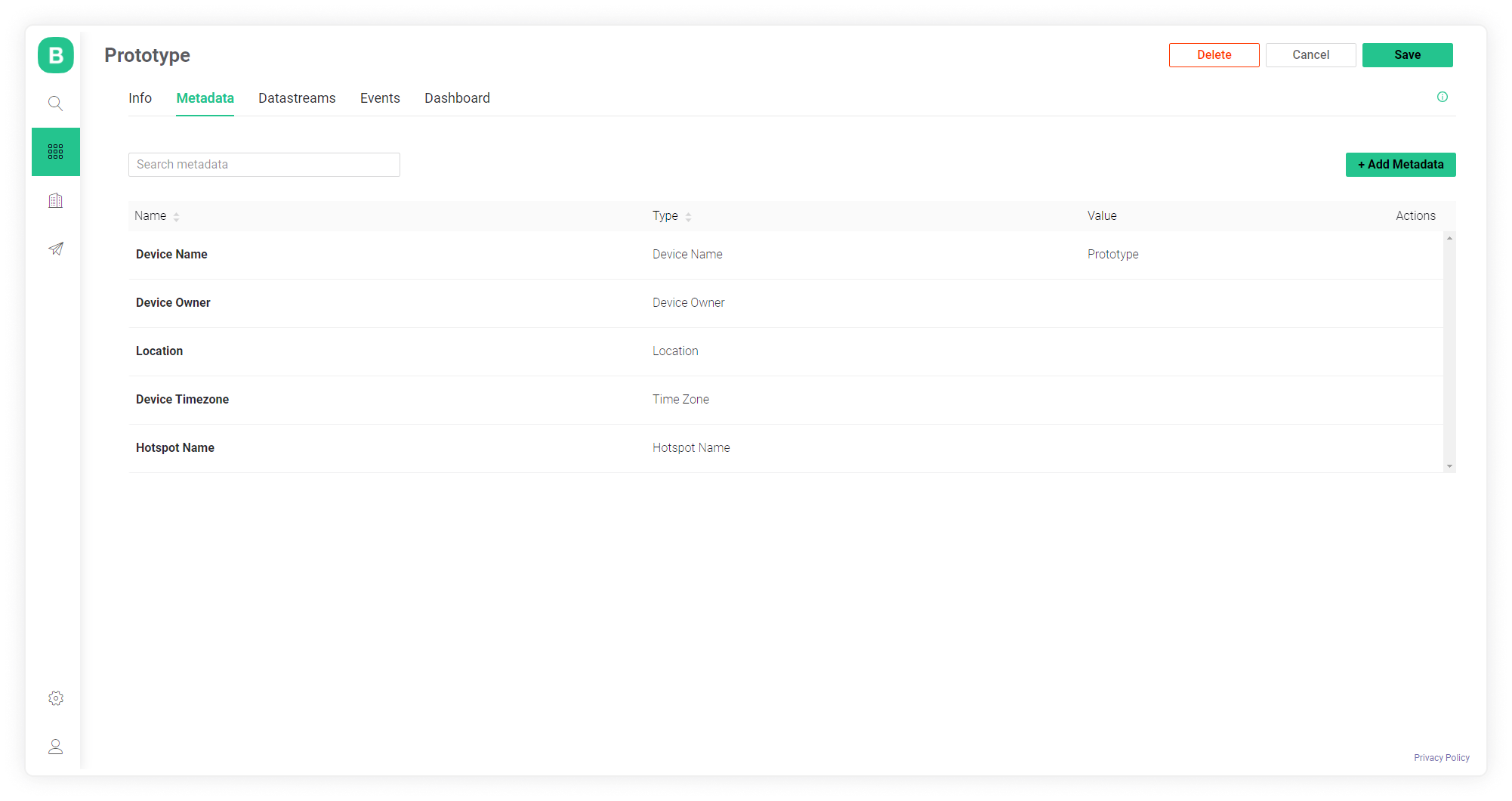Sort table by Type column
This screenshot has width=1512, height=801.
688,217
